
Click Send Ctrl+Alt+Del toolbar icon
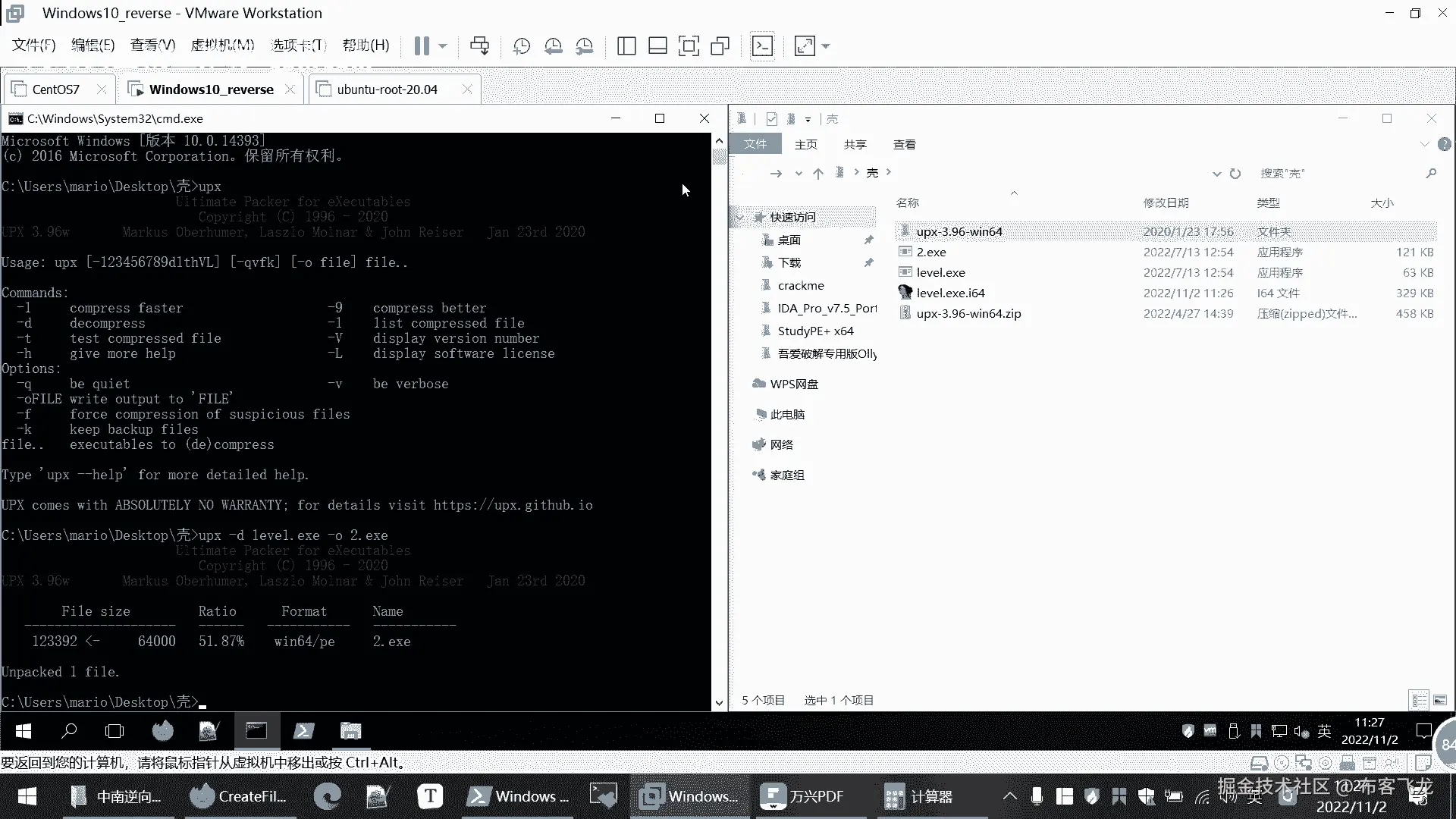tap(479, 46)
